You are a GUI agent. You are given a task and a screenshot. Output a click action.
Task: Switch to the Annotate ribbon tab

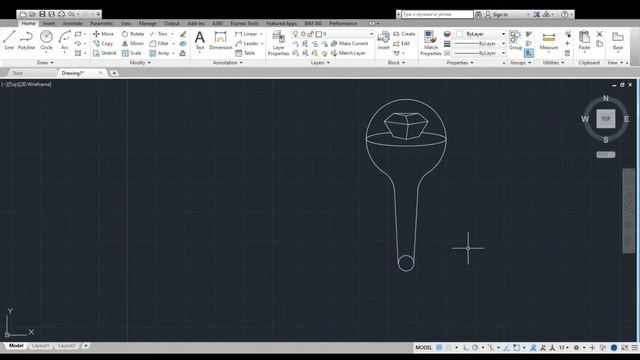click(72, 23)
